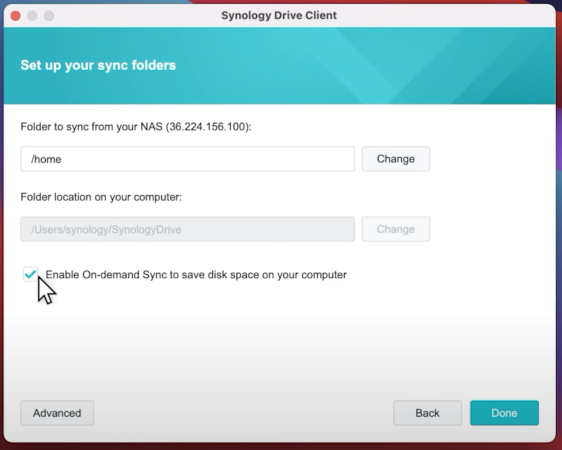Close the Synology Drive Client window
Screen dimensions: 562x450
point(15,16)
